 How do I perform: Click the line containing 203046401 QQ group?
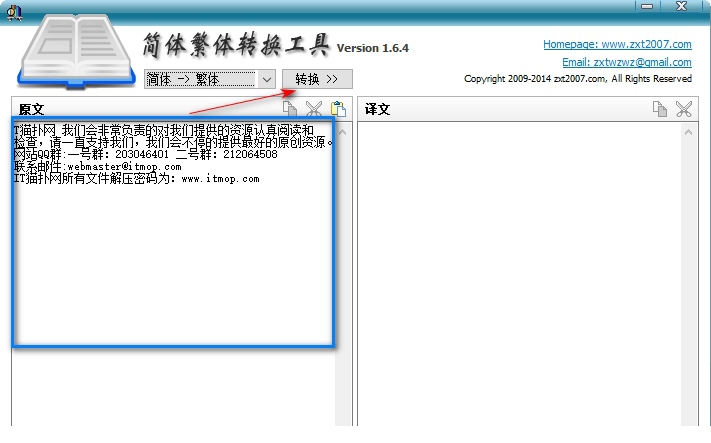(146, 155)
